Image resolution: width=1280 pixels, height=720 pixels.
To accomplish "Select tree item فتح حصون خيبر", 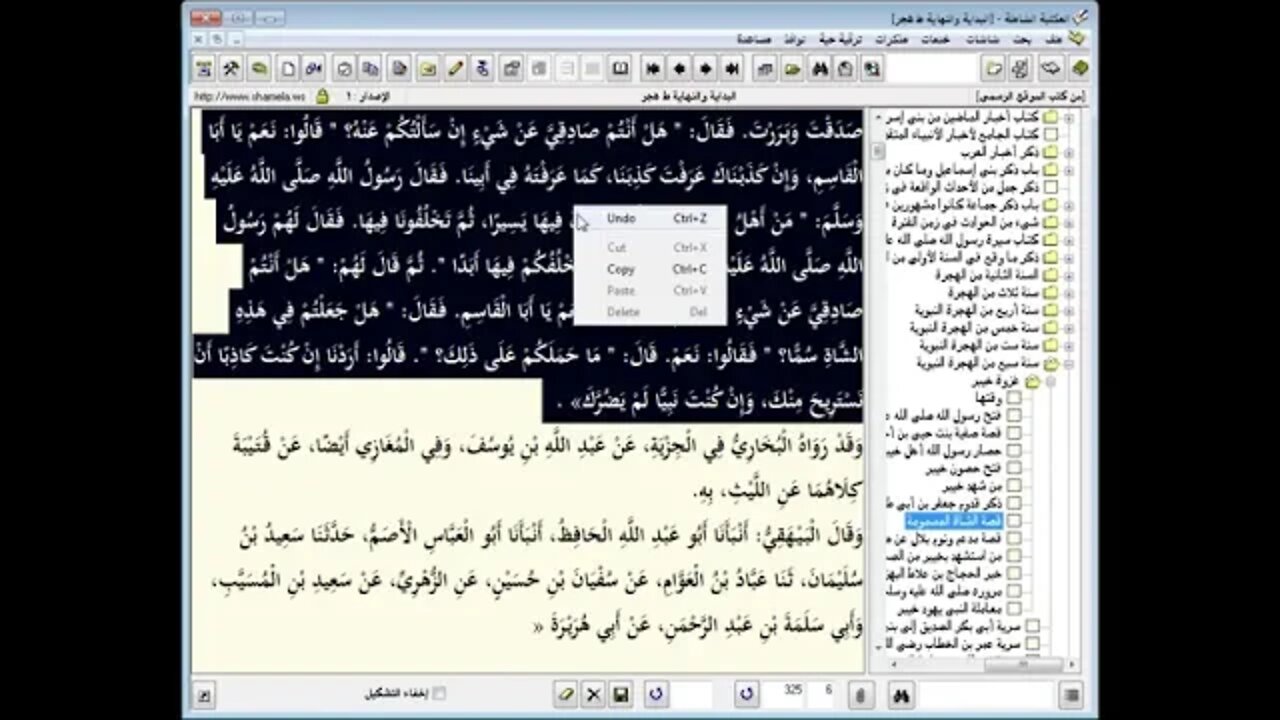I will point(965,469).
